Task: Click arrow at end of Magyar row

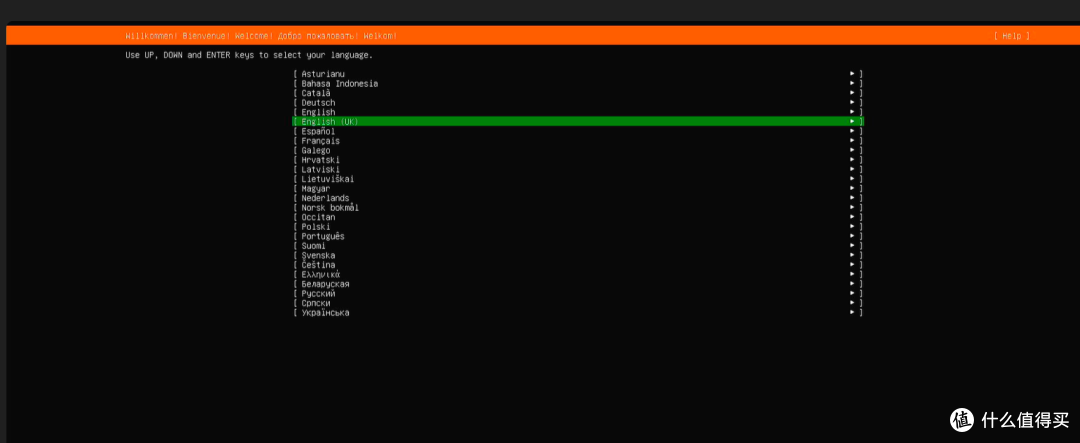Action: [x=853, y=188]
